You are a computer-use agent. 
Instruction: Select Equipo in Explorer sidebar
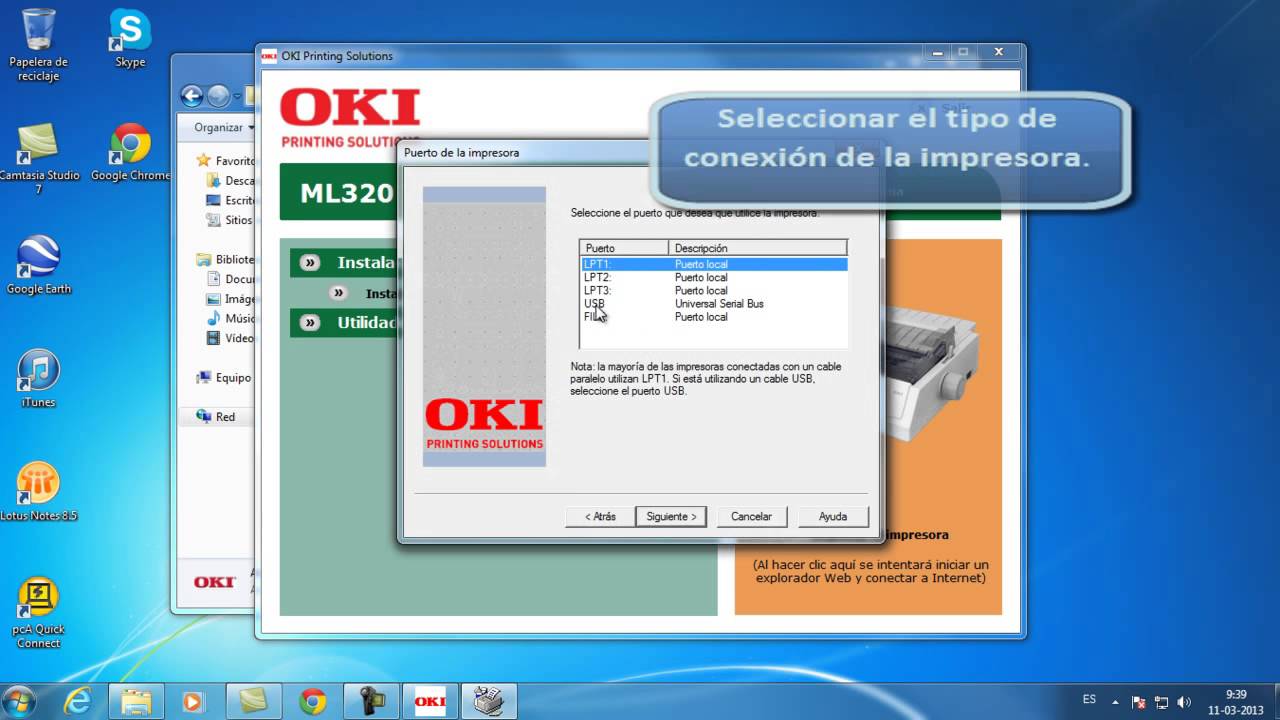coord(224,378)
